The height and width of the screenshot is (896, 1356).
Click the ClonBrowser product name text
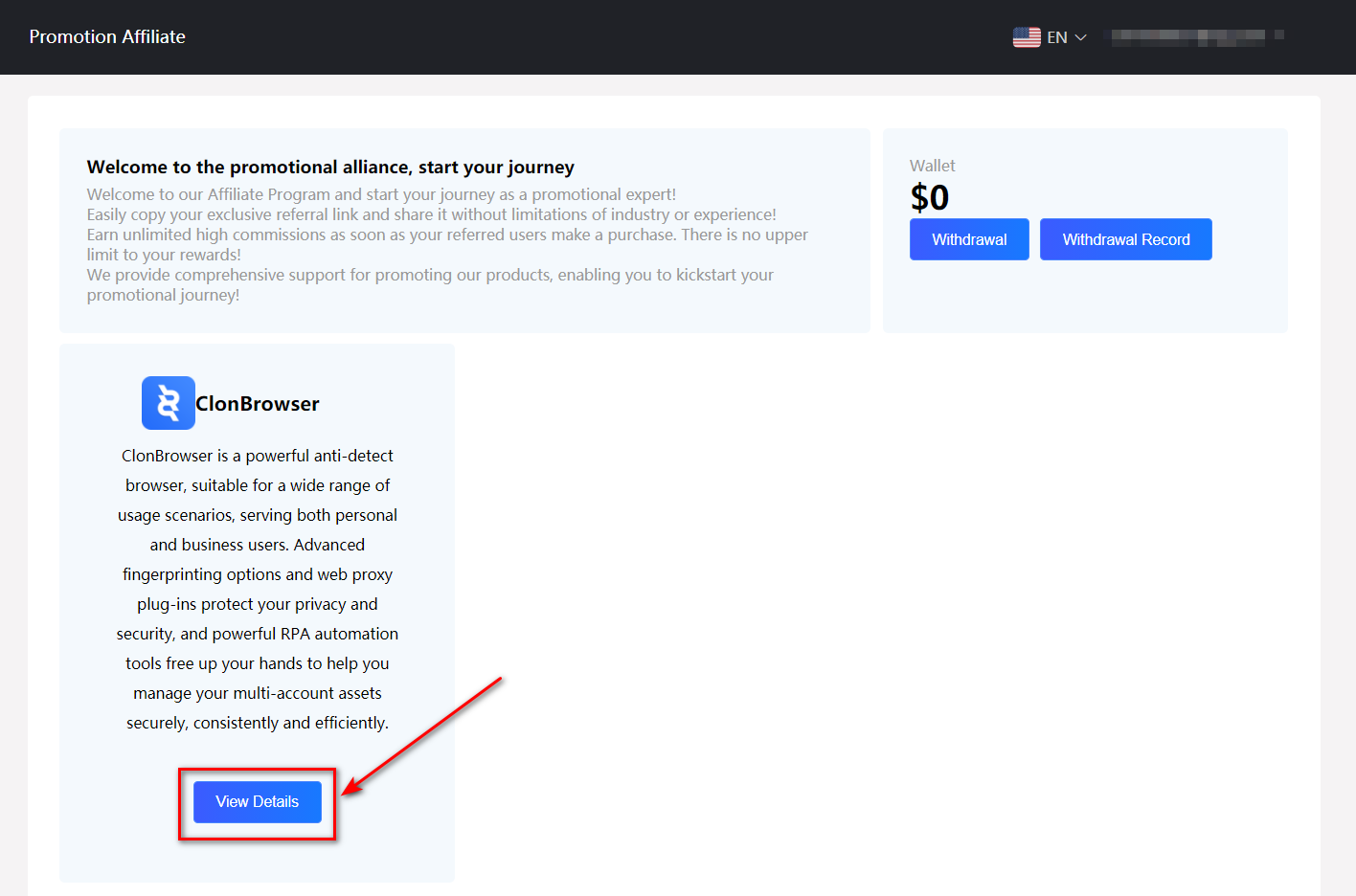point(257,403)
